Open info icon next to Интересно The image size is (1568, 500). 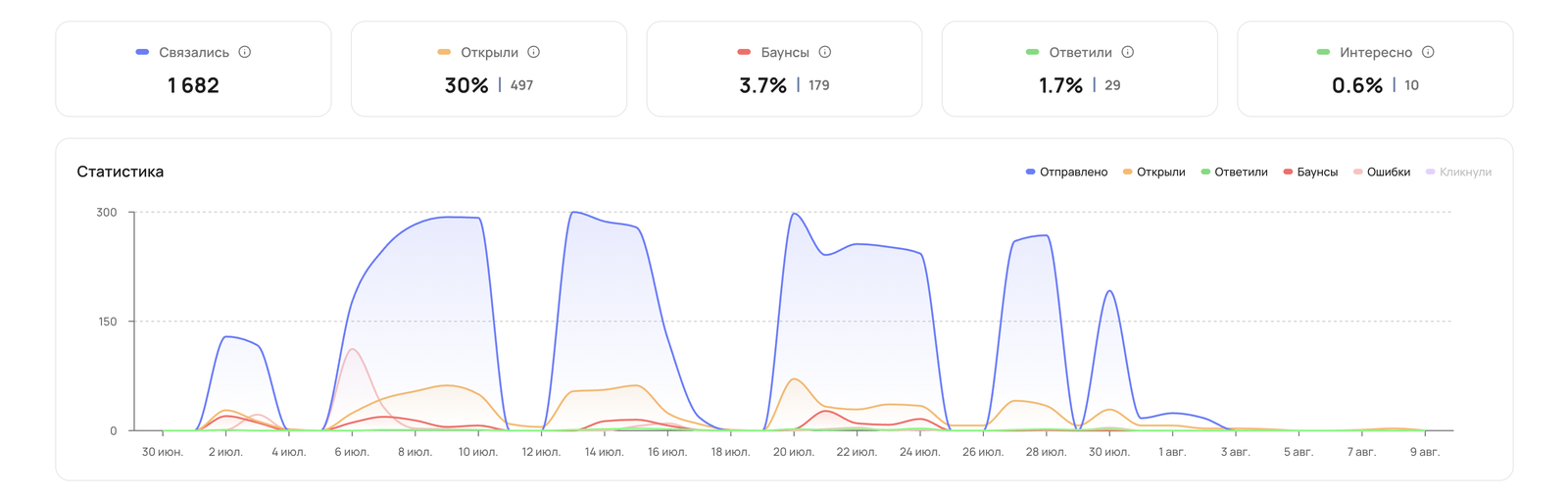point(1428,52)
